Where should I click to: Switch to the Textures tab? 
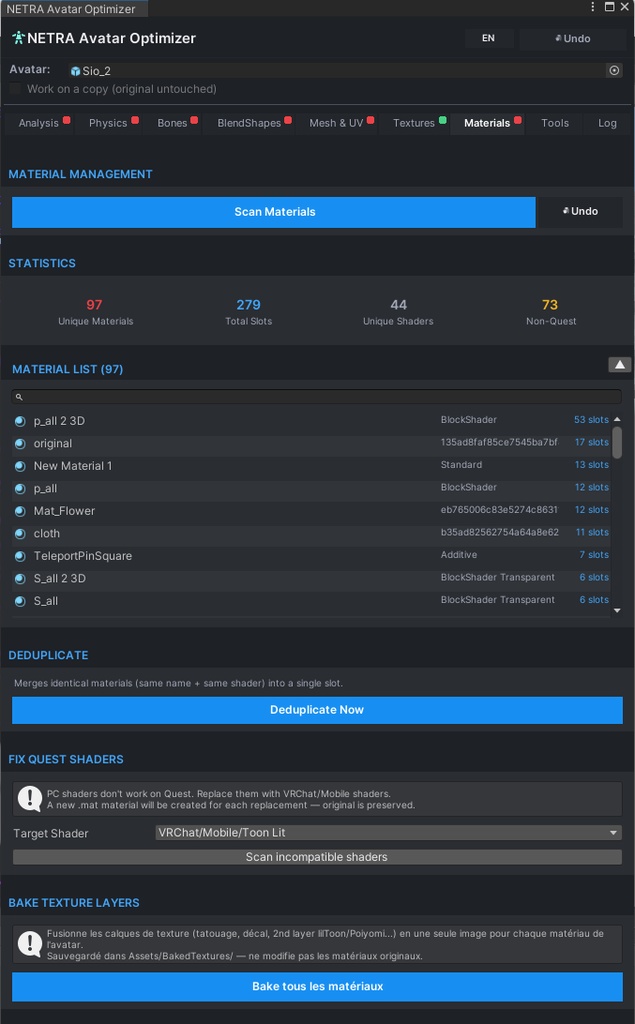coord(414,123)
